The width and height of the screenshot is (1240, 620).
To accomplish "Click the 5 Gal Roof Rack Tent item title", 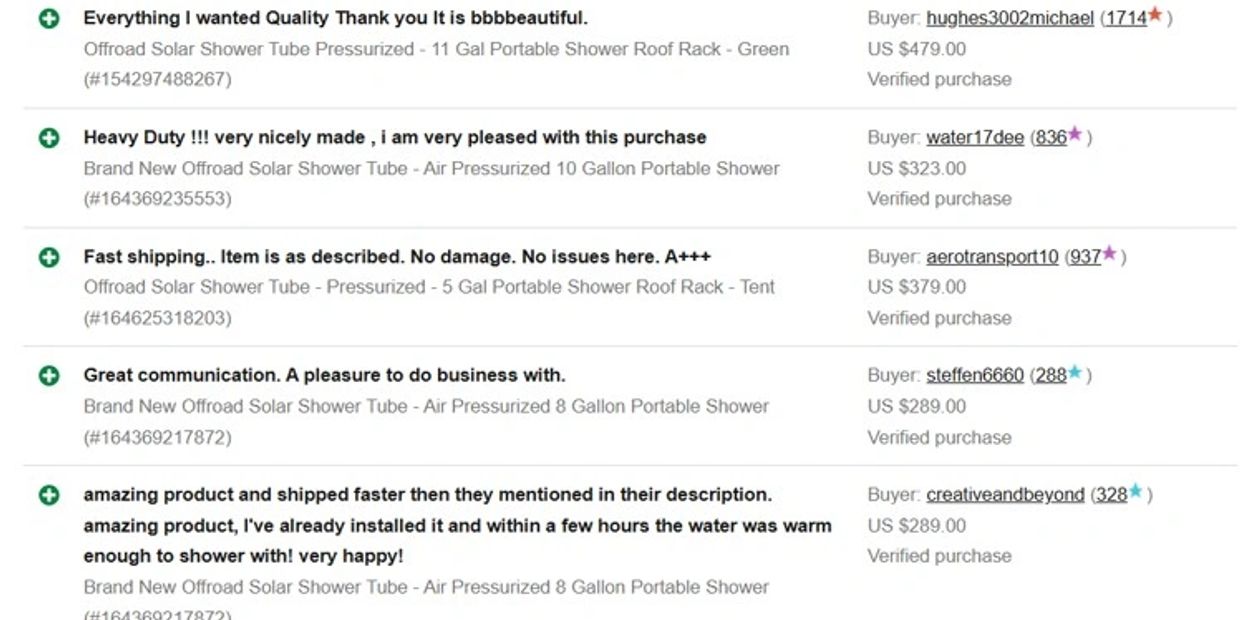I will tap(429, 287).
